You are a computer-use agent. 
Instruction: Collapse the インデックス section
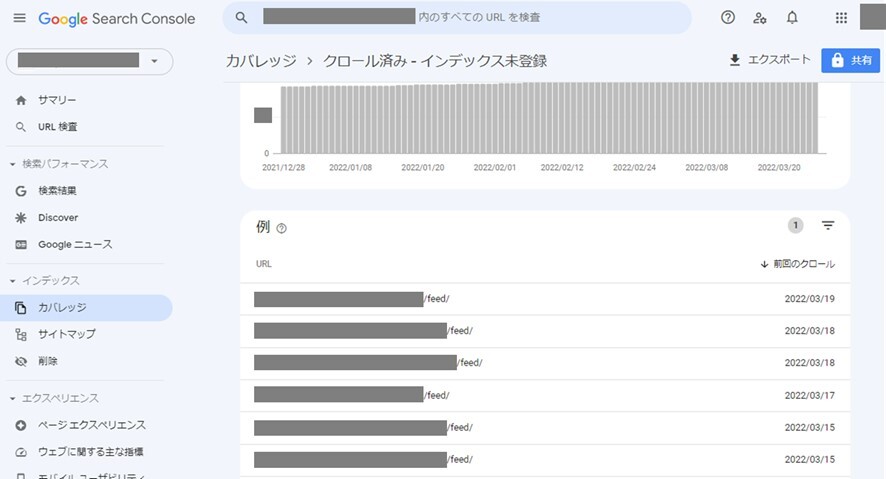coord(12,281)
